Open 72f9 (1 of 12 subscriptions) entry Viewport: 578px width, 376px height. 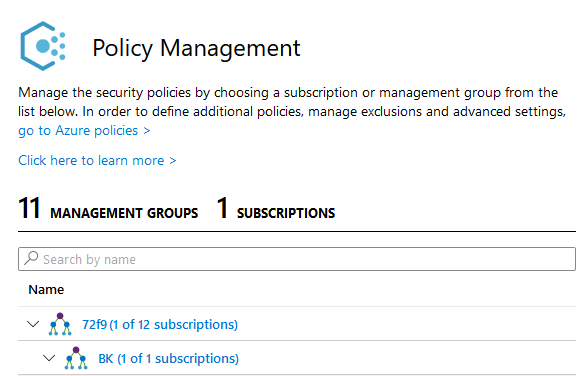pos(160,324)
